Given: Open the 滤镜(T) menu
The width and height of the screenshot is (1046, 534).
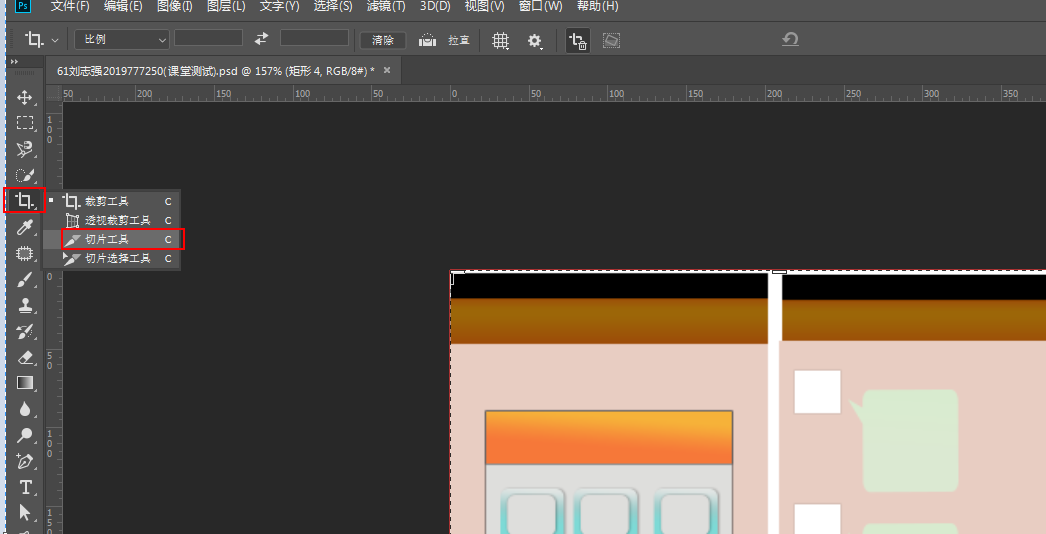Looking at the screenshot, I should point(386,7).
